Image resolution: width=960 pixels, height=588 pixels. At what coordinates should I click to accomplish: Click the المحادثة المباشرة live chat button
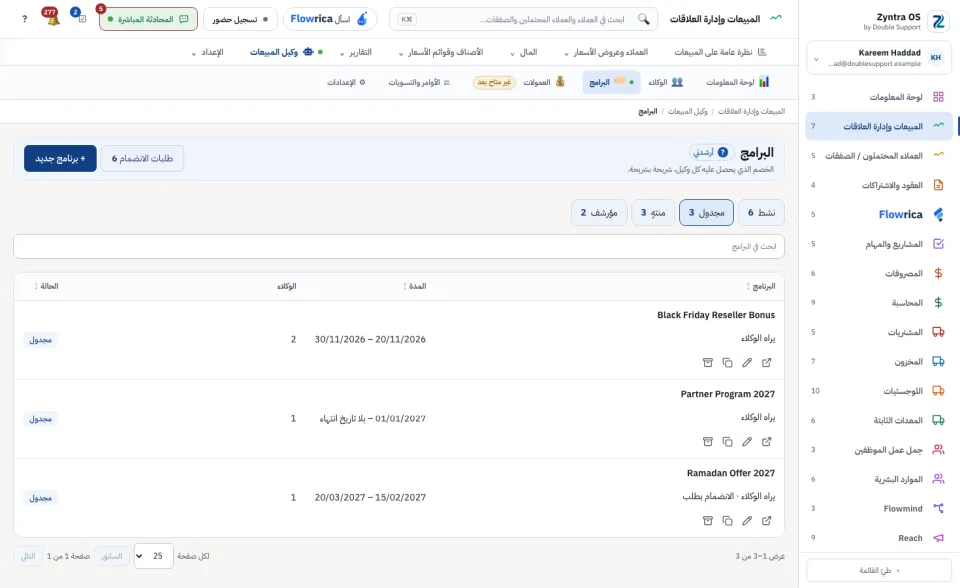pos(148,19)
